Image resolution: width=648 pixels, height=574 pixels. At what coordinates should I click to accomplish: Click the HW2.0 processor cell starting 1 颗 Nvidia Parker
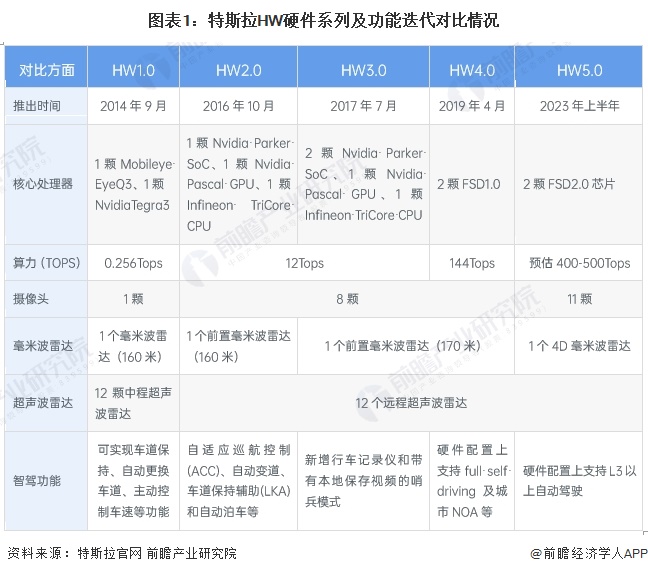point(238,184)
